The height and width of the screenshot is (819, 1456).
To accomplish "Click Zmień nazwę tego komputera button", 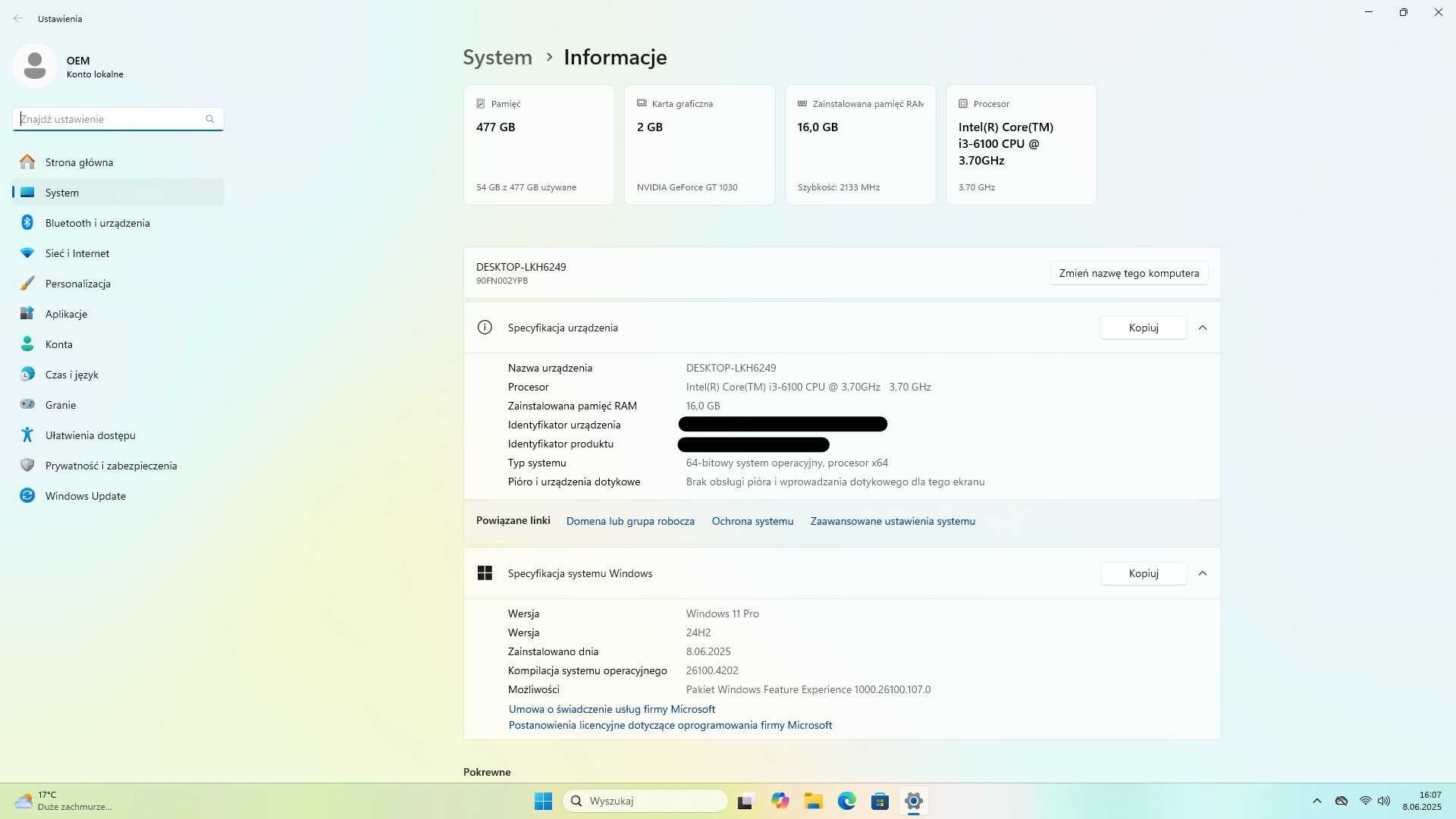I will click(x=1129, y=273).
